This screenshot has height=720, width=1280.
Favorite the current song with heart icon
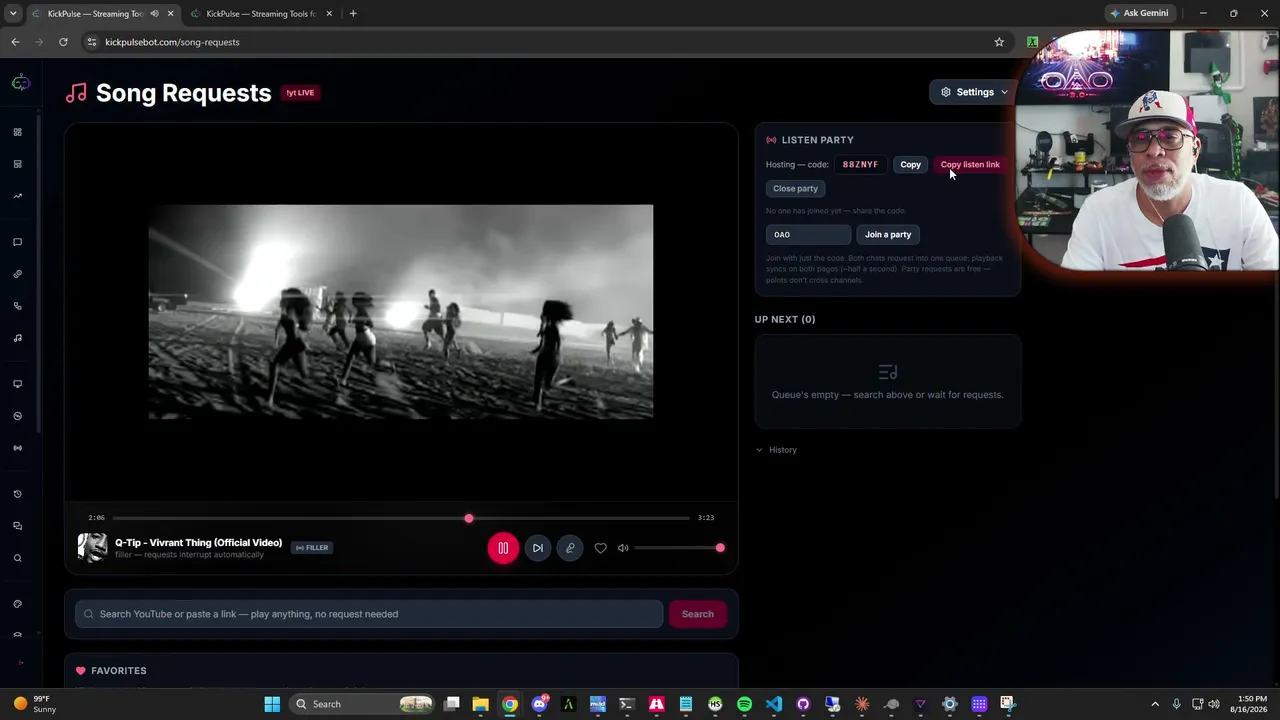coord(600,548)
